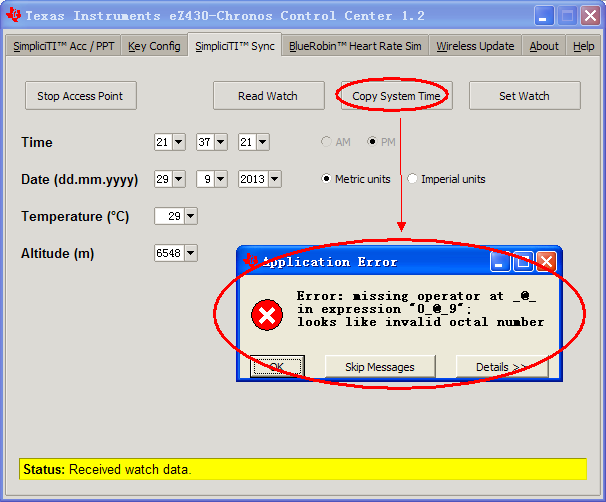The image size is (606, 502).
Task: Switch to Key Config tab
Action: pyautogui.click(x=154, y=46)
